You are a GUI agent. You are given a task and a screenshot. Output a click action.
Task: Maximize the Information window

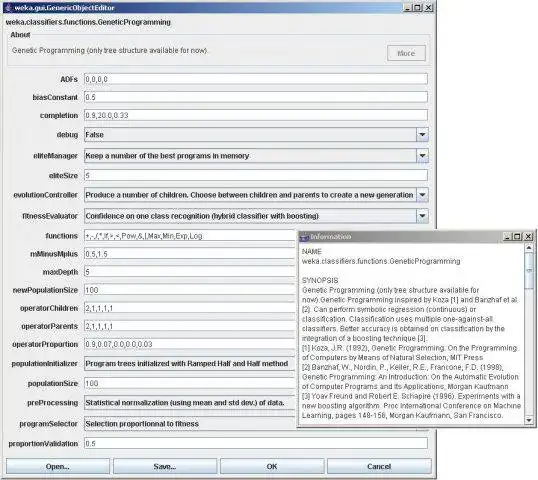517,236
